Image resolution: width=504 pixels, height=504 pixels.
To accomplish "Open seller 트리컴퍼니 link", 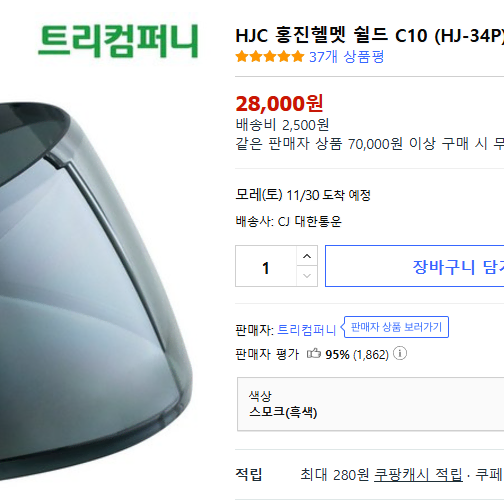I will [306, 330].
